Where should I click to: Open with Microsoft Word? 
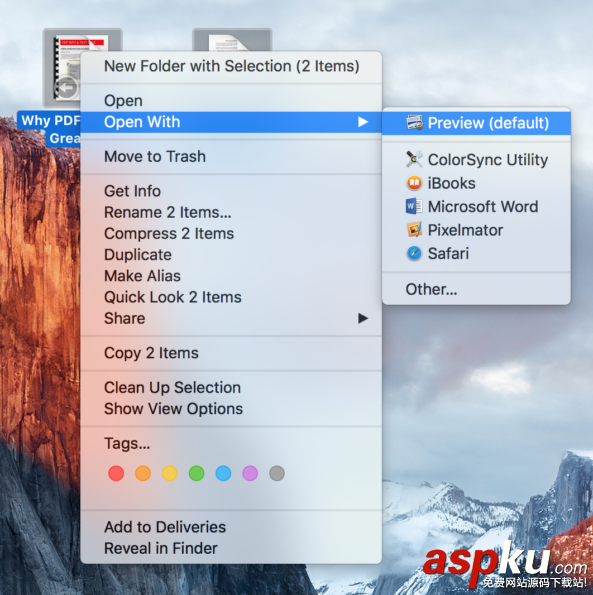[476, 206]
